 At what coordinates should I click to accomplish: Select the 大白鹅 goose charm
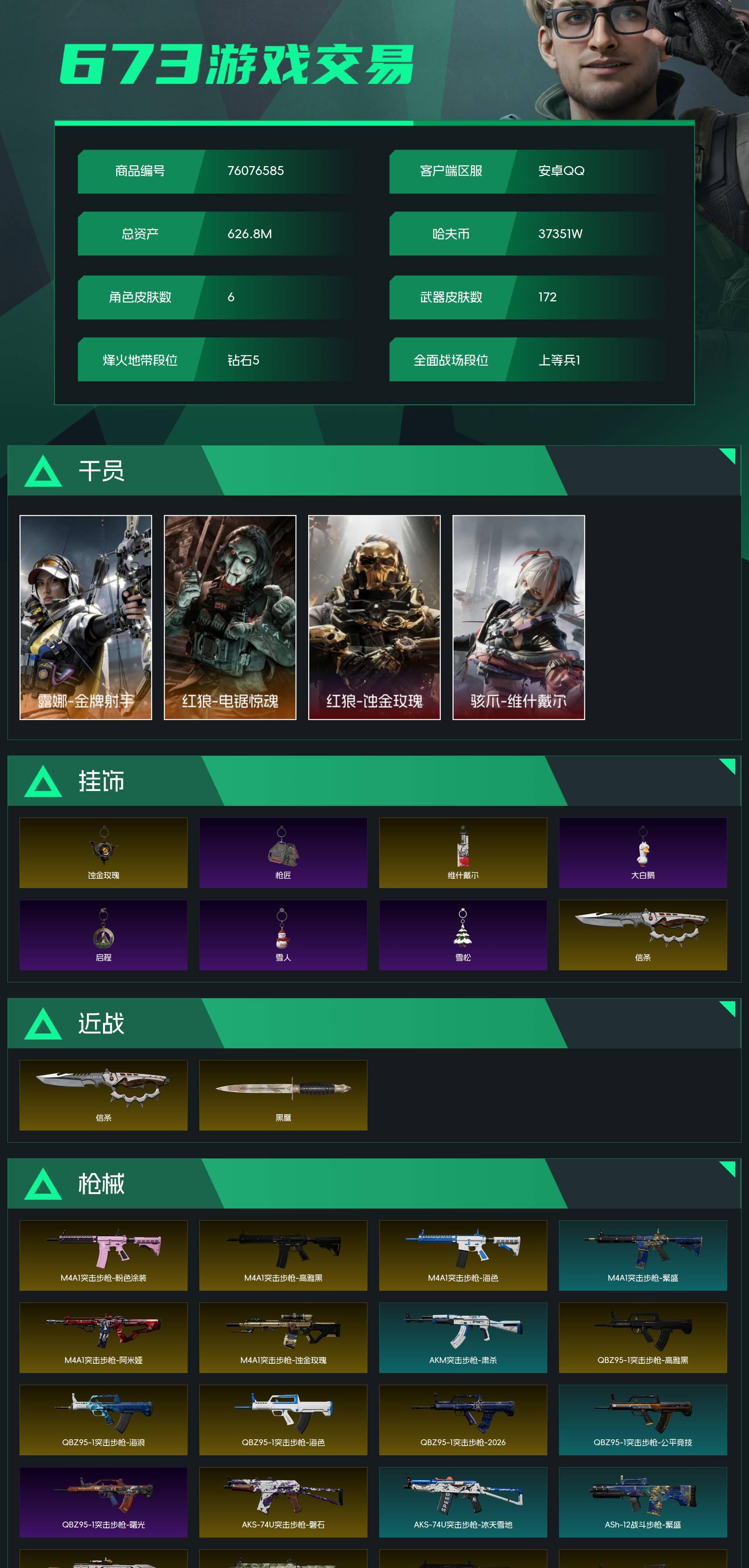pyautogui.click(x=643, y=852)
